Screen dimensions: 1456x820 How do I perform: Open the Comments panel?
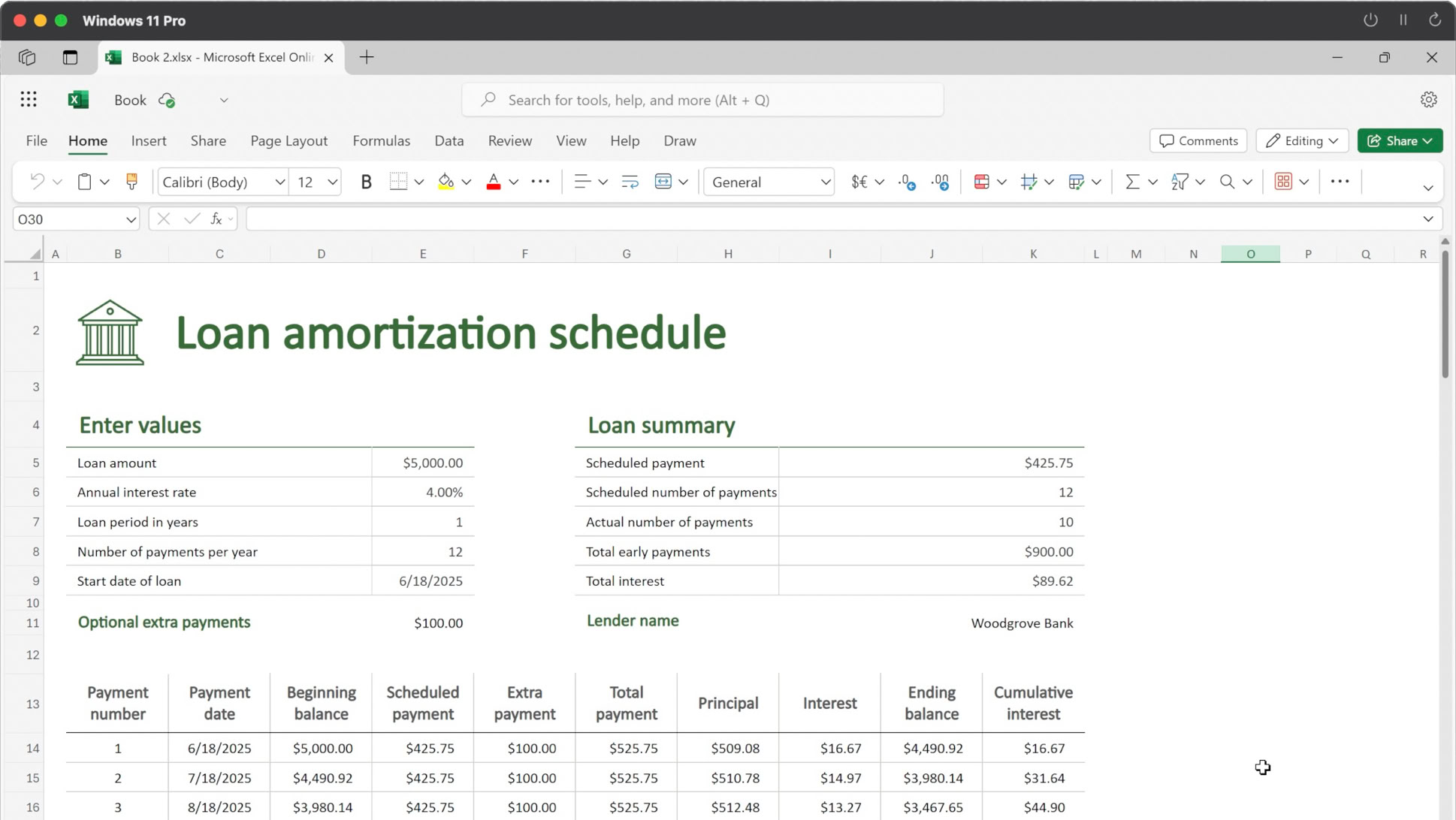coord(1198,140)
